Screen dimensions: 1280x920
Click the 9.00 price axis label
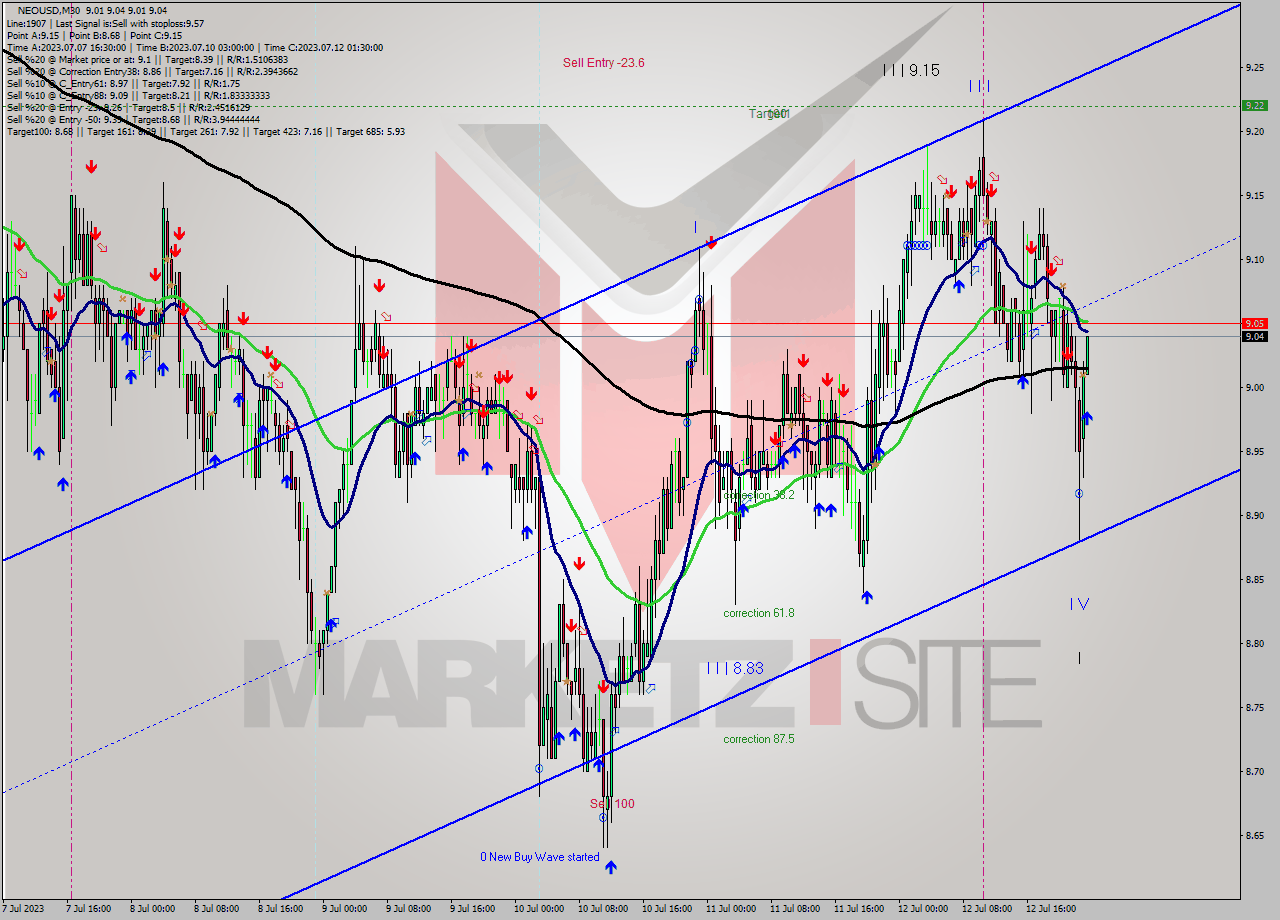[1254, 388]
